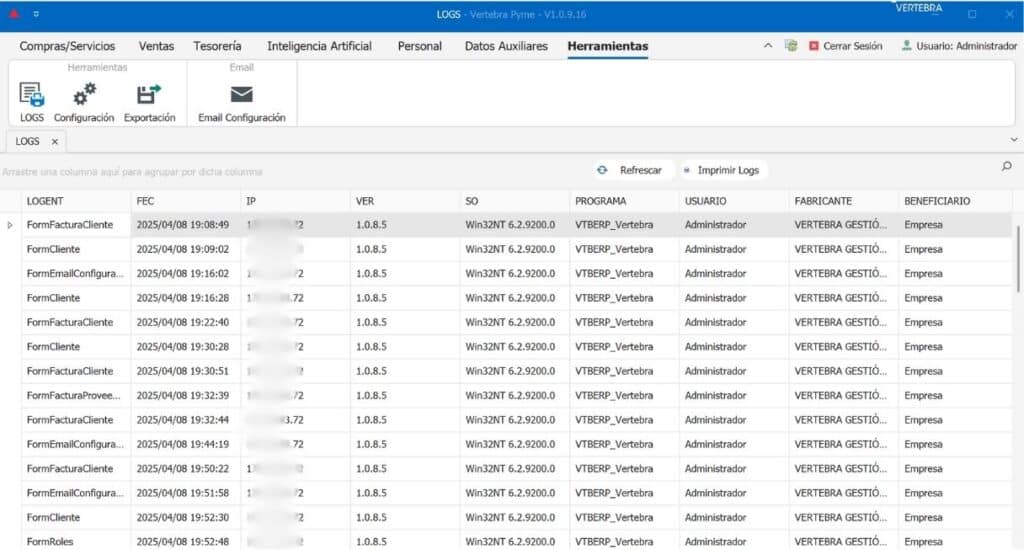Click the green icon beside Cerrar Sesión
Screen dimensions: 1024x550
click(791, 46)
